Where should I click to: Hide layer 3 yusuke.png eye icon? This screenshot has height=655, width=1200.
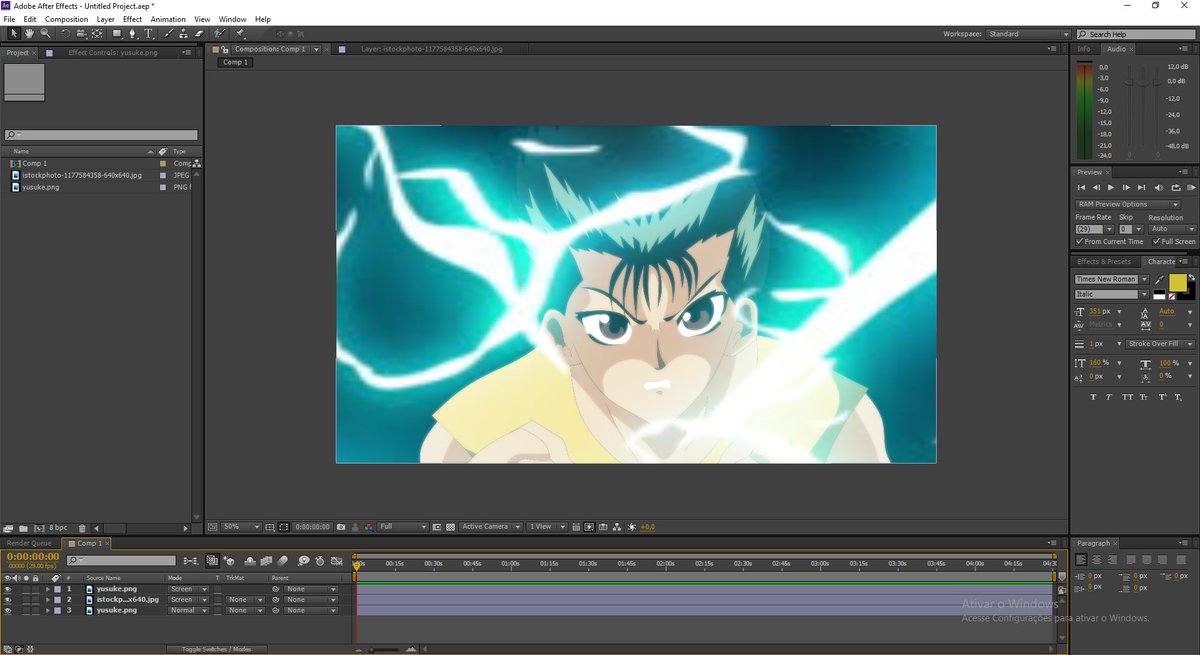8,610
